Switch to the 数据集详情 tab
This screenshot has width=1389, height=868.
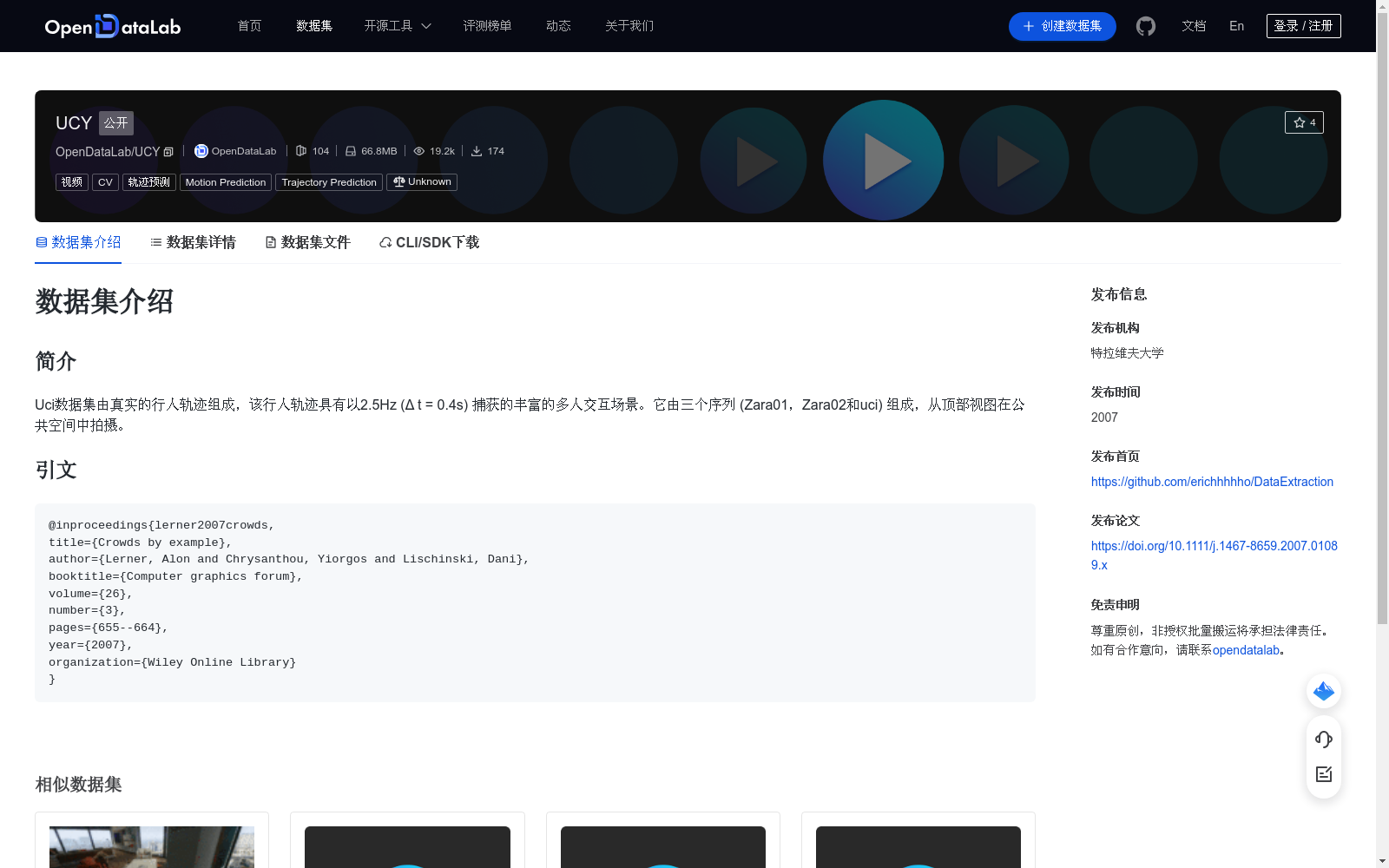pyautogui.click(x=193, y=242)
